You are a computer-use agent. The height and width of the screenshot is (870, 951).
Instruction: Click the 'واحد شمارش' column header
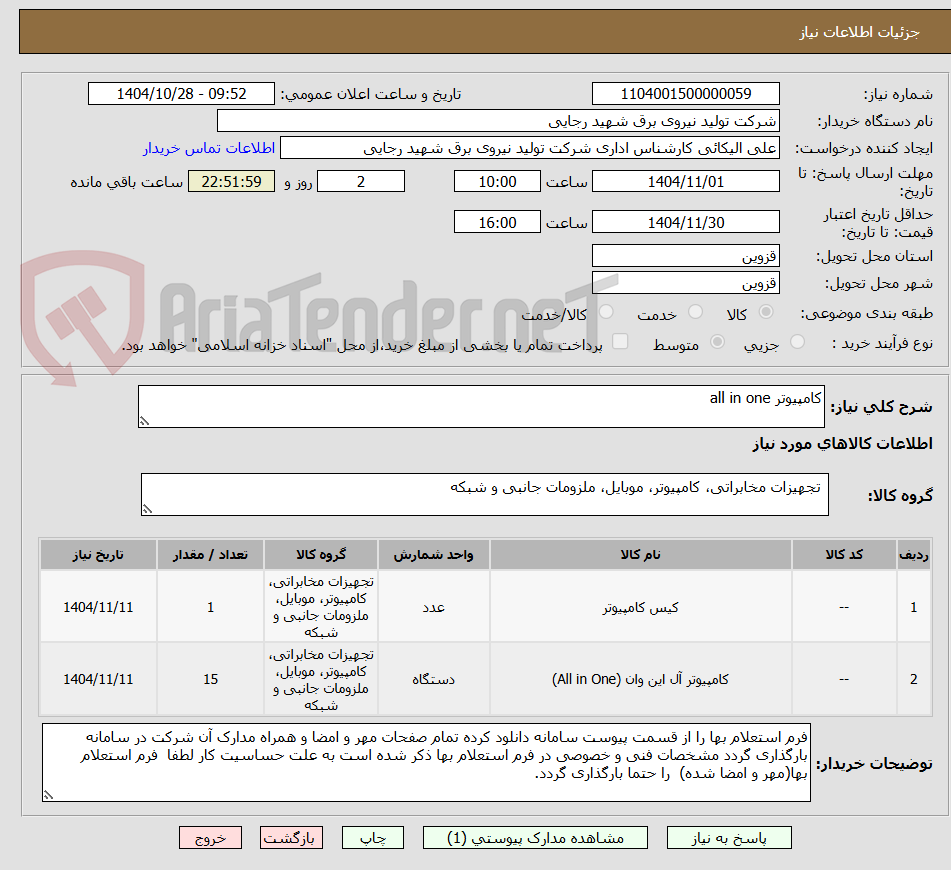tap(433, 555)
